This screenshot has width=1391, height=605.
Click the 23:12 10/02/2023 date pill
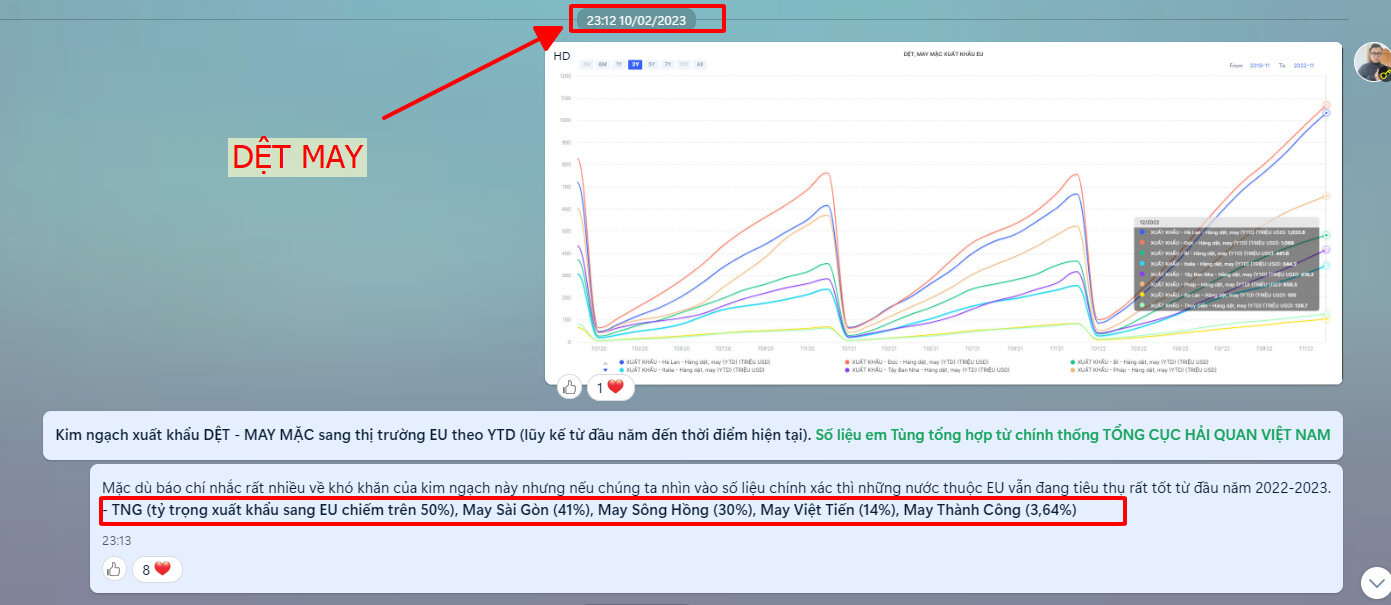(x=636, y=19)
